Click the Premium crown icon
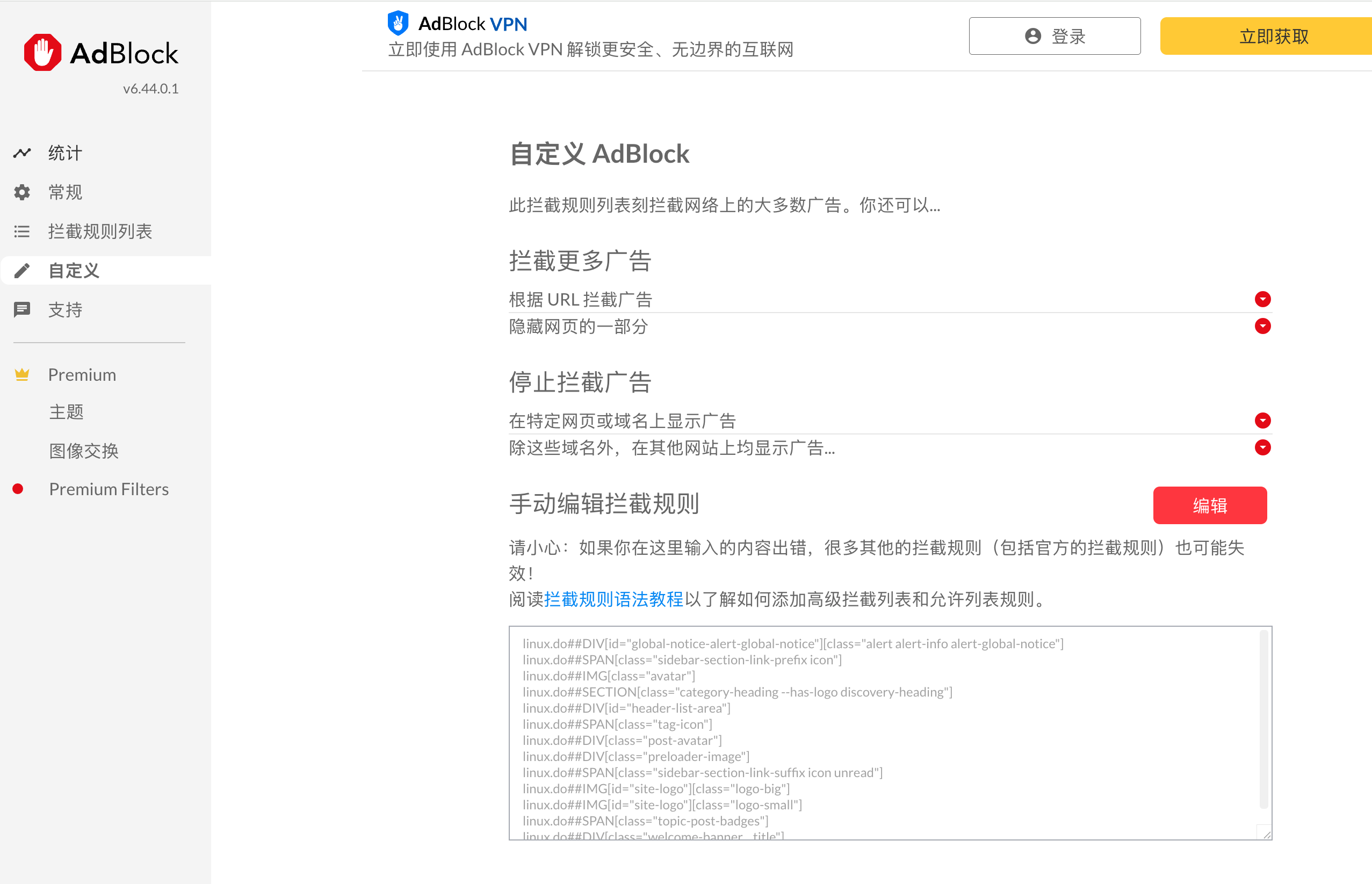The width and height of the screenshot is (1372, 884). (x=22, y=374)
